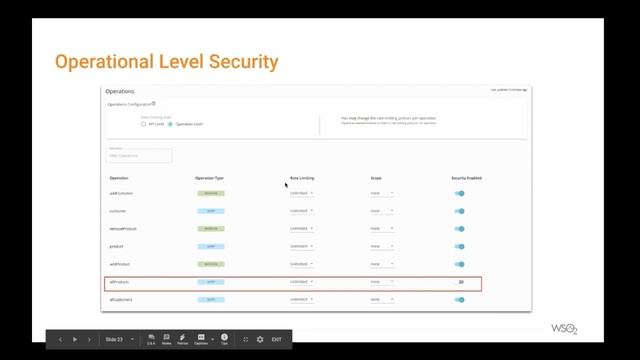
Task: Click the Operational Level Security slide title
Action: [167, 62]
